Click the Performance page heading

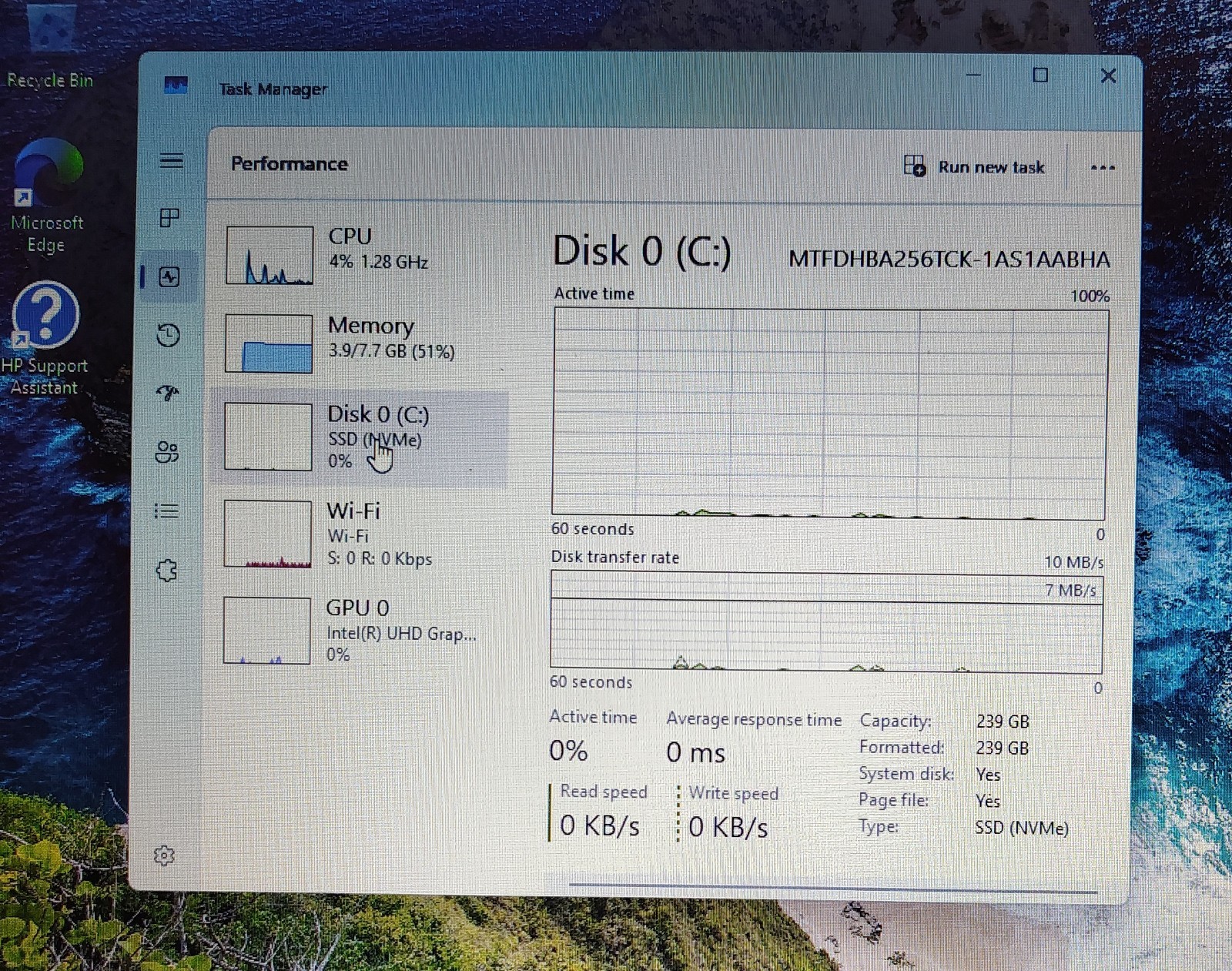(290, 163)
